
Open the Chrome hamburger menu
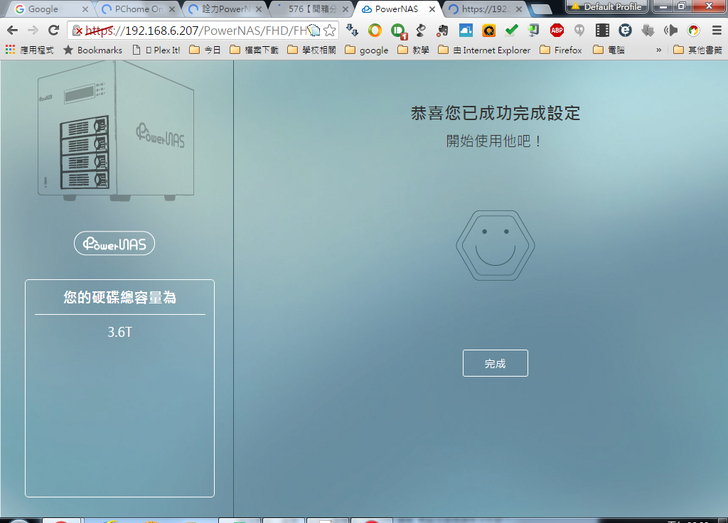(716, 31)
